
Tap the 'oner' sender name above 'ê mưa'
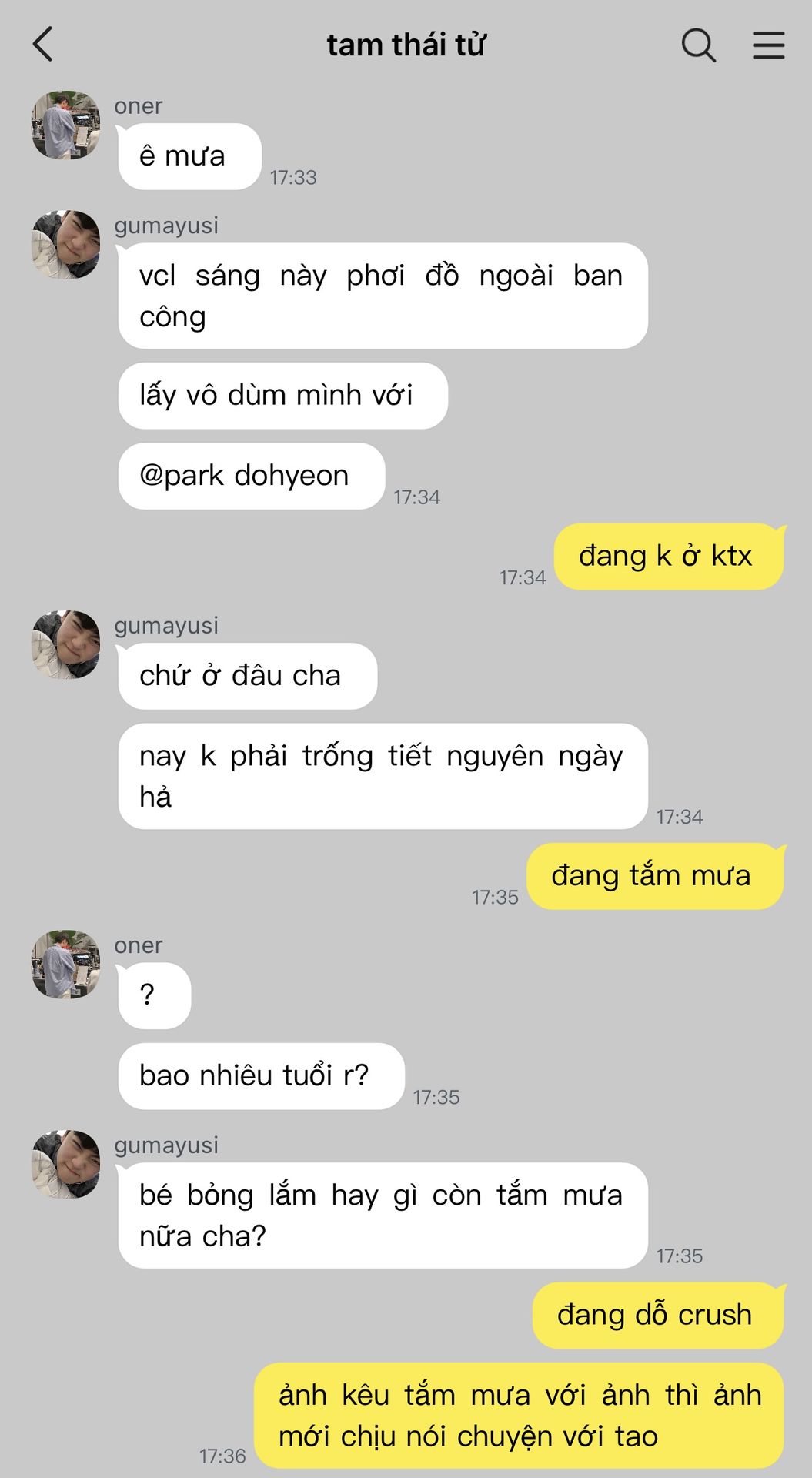(x=139, y=106)
